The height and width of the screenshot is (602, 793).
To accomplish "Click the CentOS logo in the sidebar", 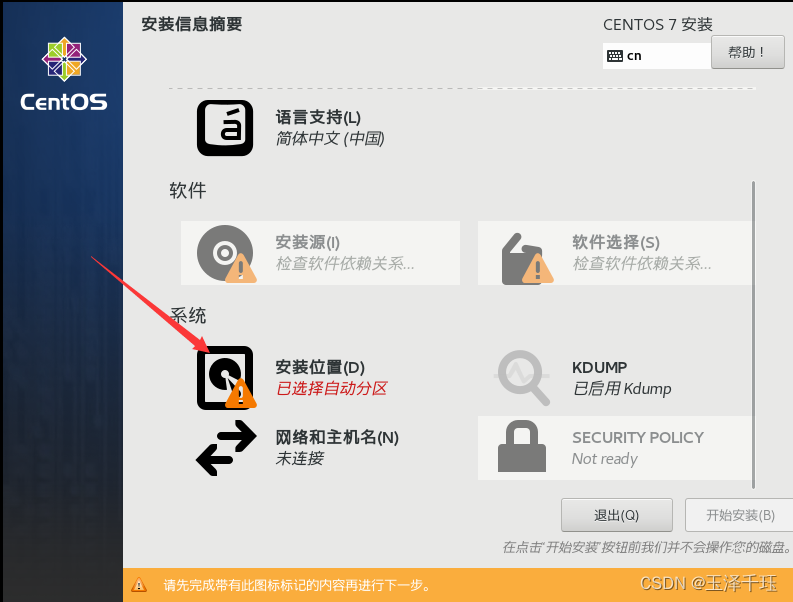I will 64,74.
